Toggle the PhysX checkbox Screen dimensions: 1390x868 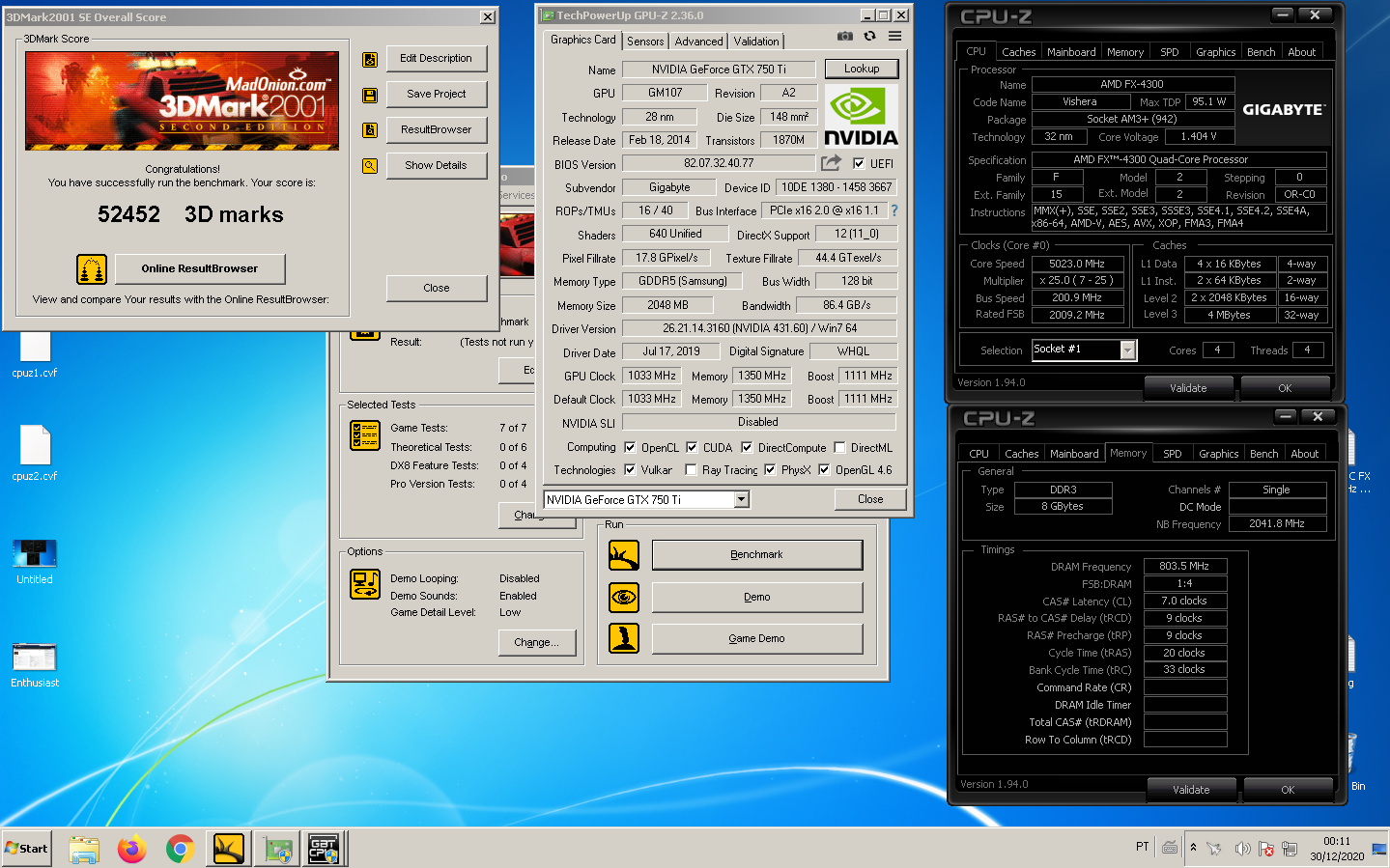pos(770,469)
